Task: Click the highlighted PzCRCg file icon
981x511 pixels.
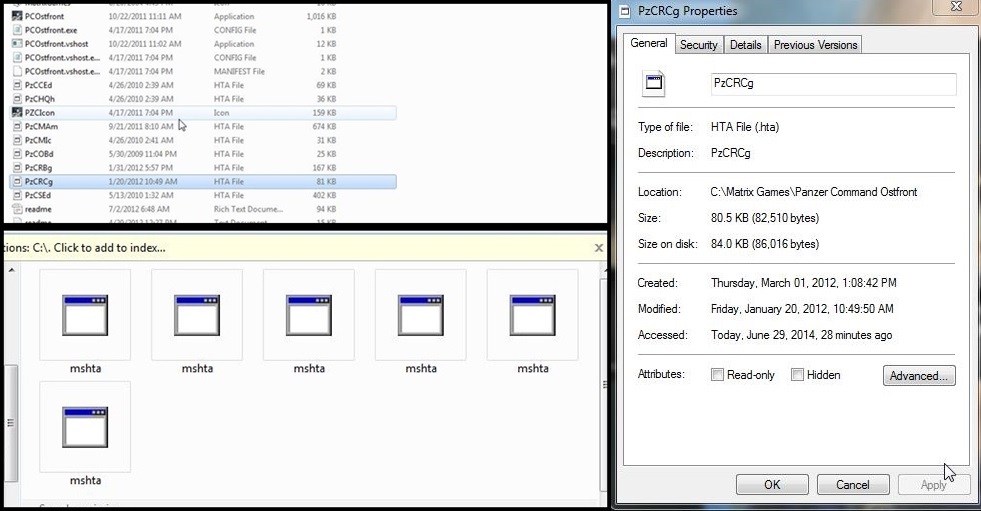Action: (x=17, y=181)
